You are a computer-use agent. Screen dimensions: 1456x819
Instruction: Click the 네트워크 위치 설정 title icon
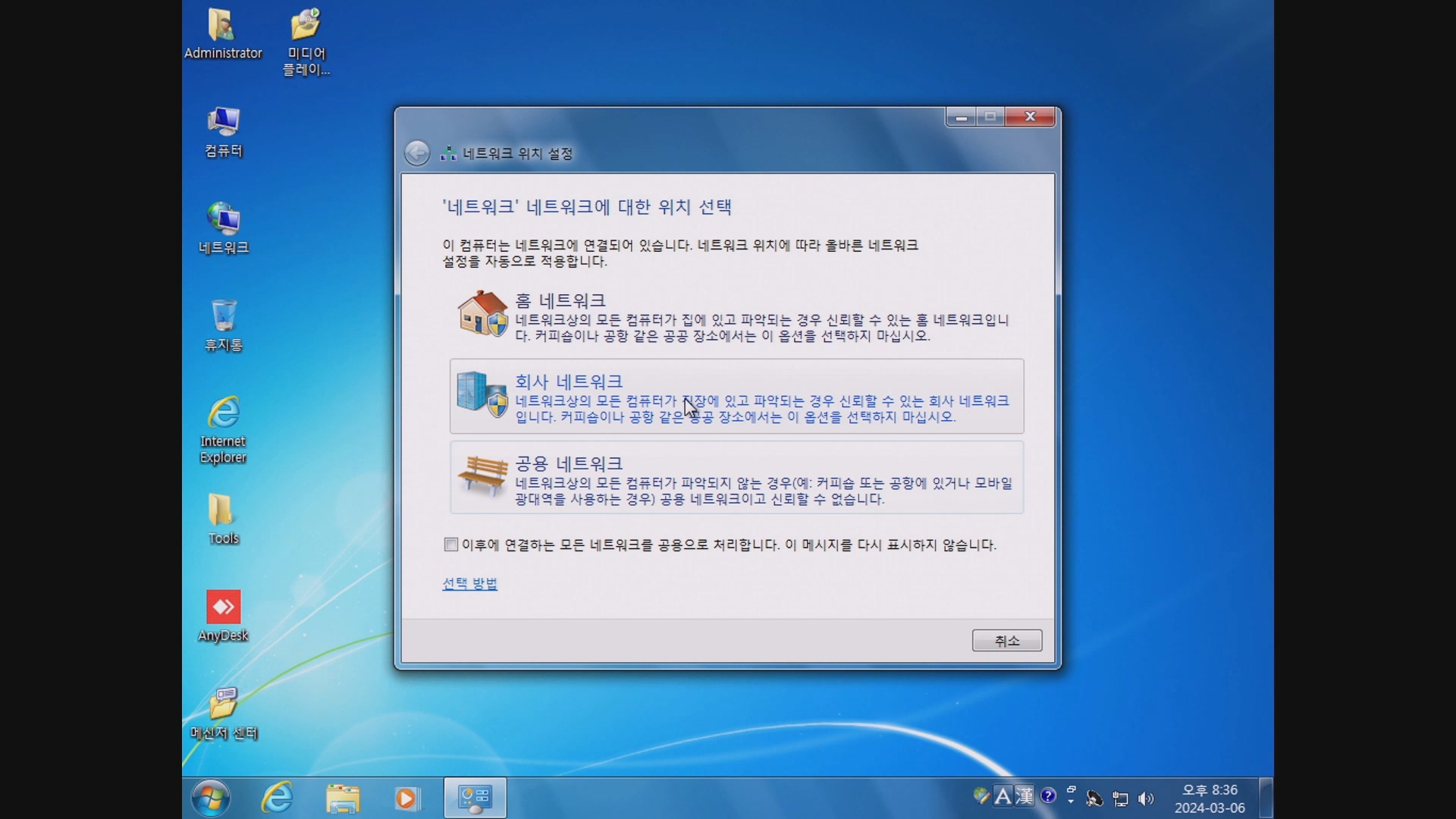[x=448, y=153]
